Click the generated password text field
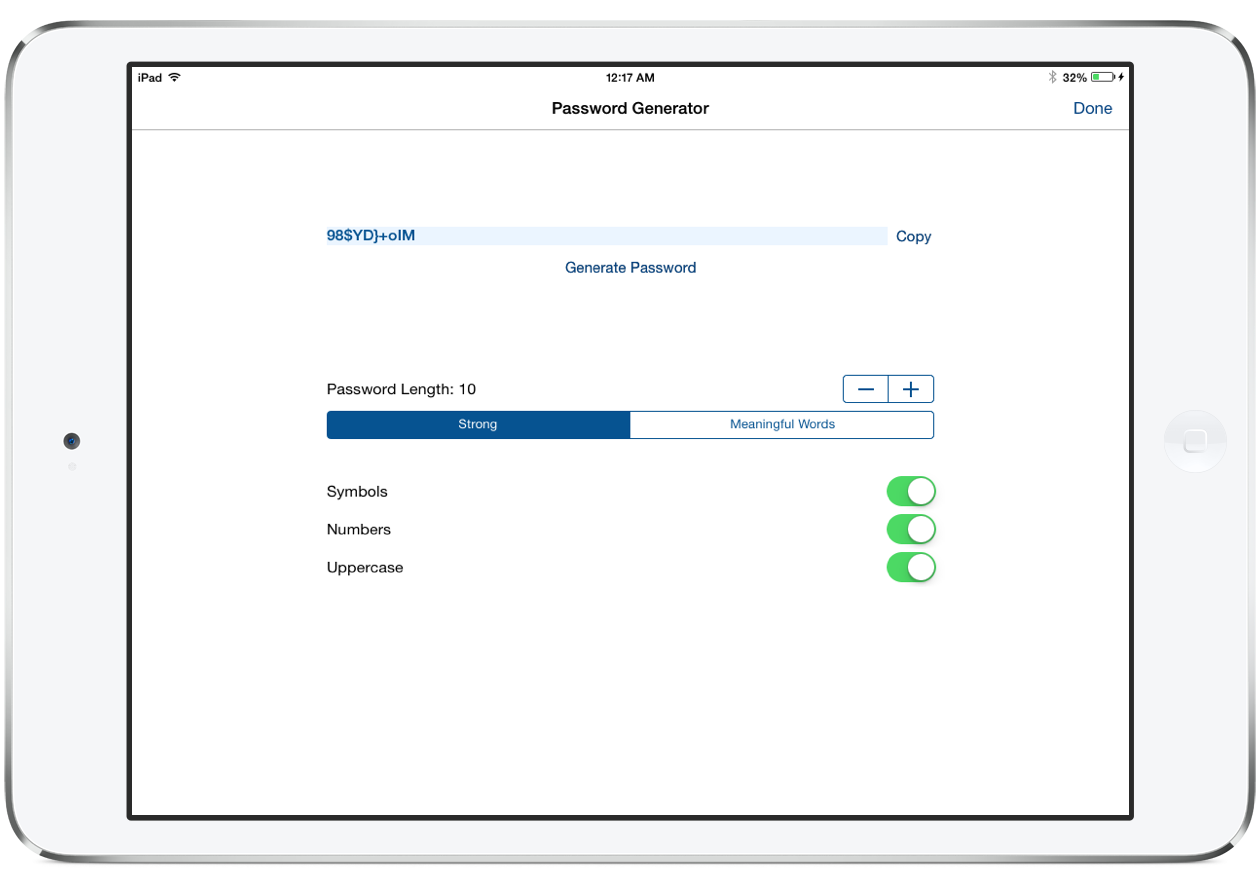1260x880 pixels. pos(606,236)
